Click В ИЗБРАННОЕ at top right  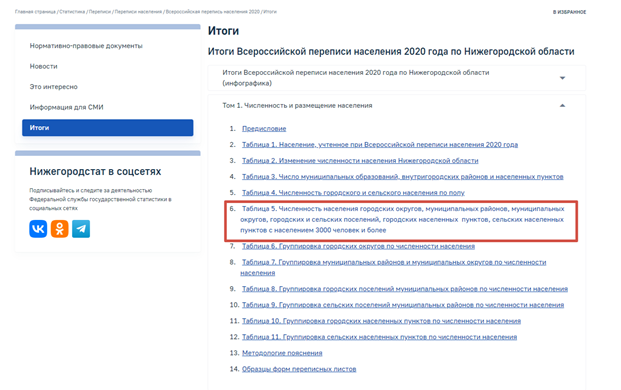coord(569,12)
